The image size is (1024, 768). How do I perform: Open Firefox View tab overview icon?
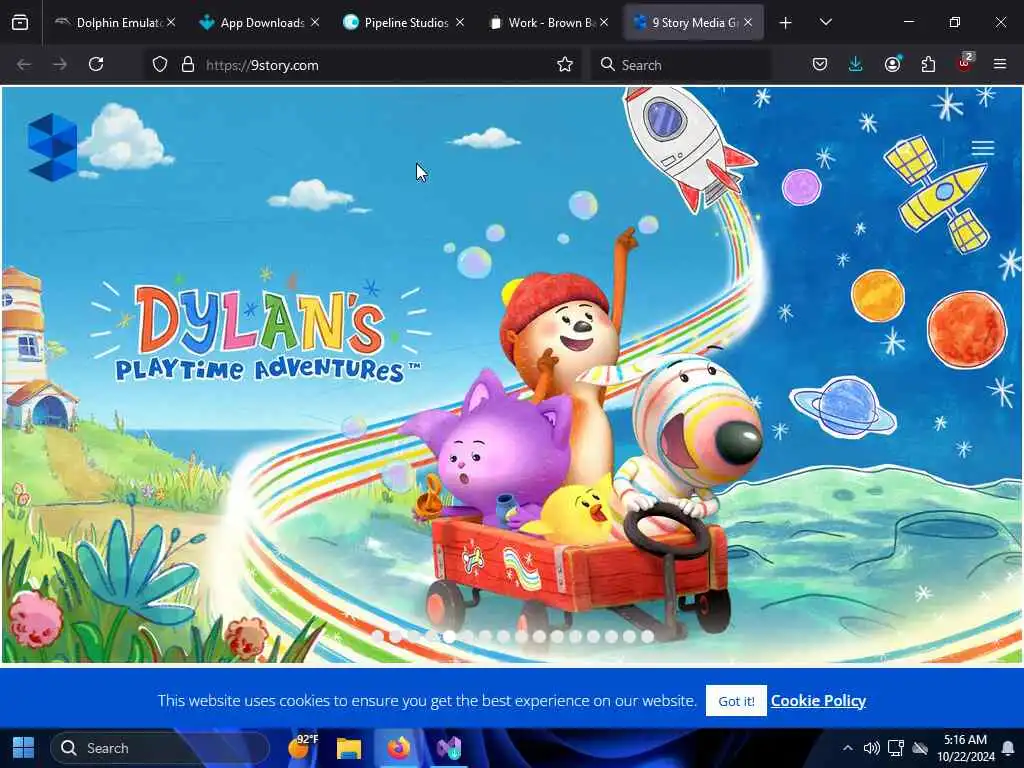[20, 22]
